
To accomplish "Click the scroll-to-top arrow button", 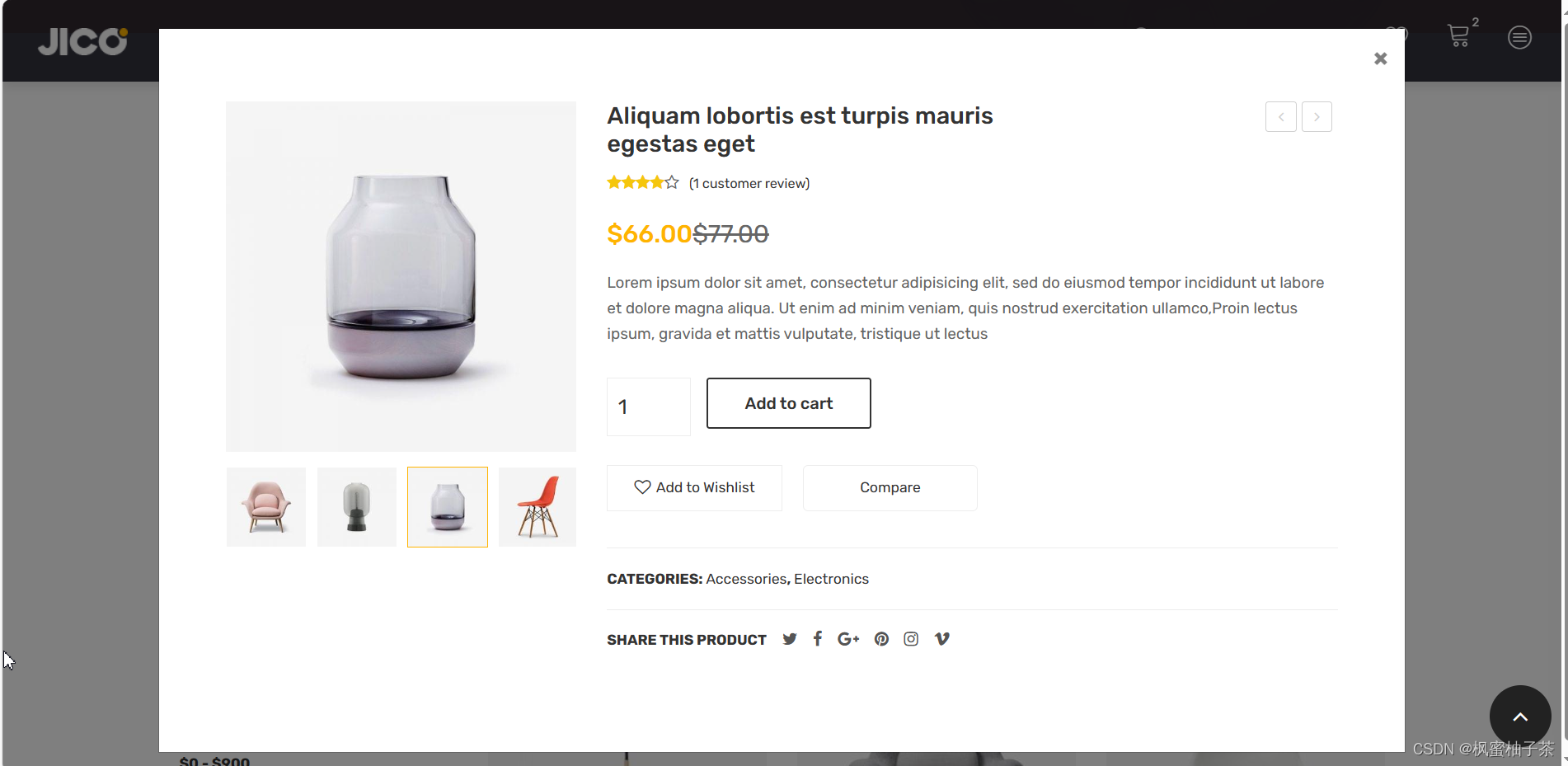I will [x=1520, y=717].
